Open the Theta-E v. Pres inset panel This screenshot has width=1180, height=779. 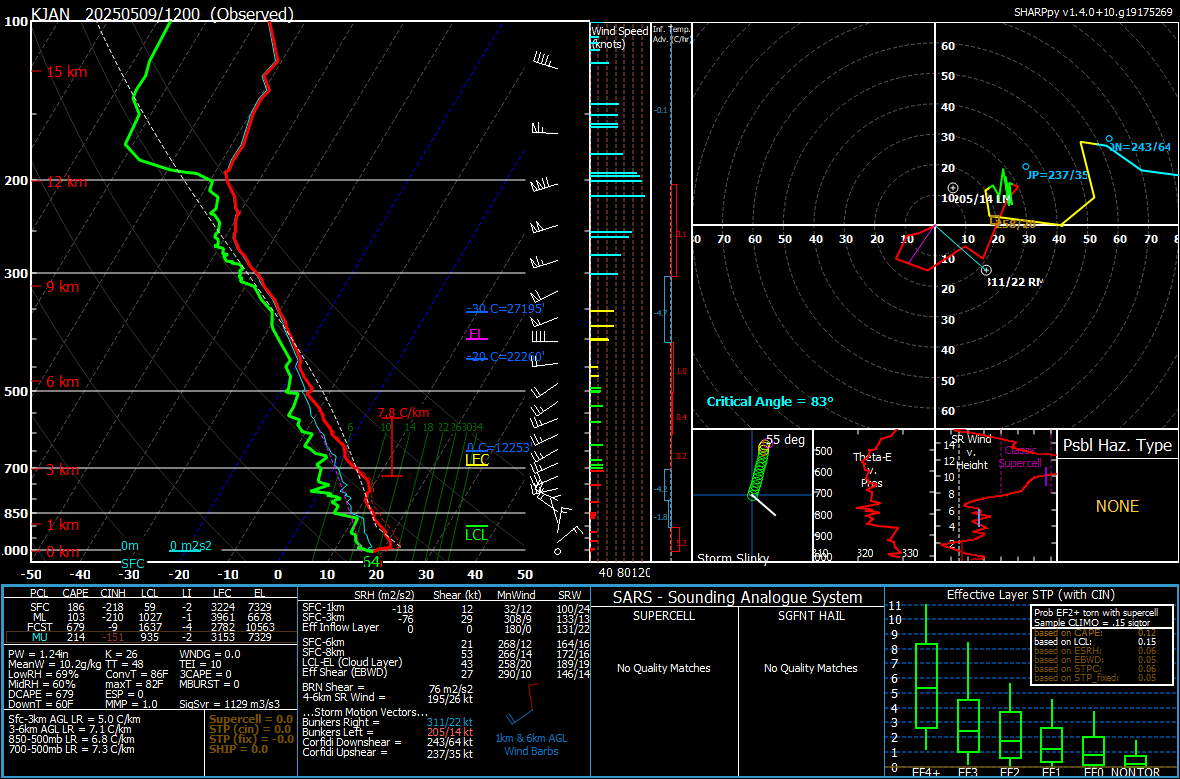(873, 495)
